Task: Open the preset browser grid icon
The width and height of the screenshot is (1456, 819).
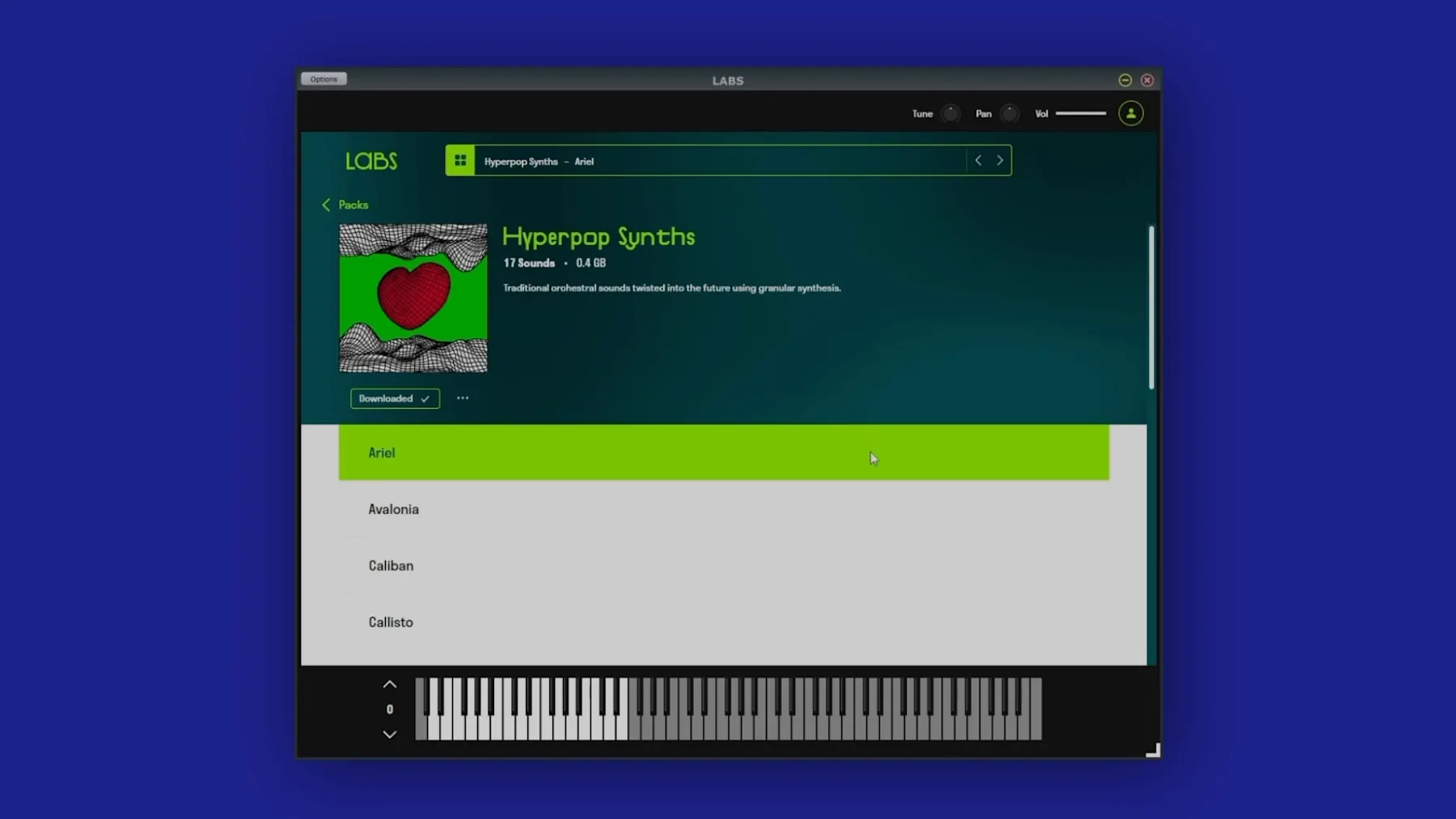Action: (x=460, y=161)
